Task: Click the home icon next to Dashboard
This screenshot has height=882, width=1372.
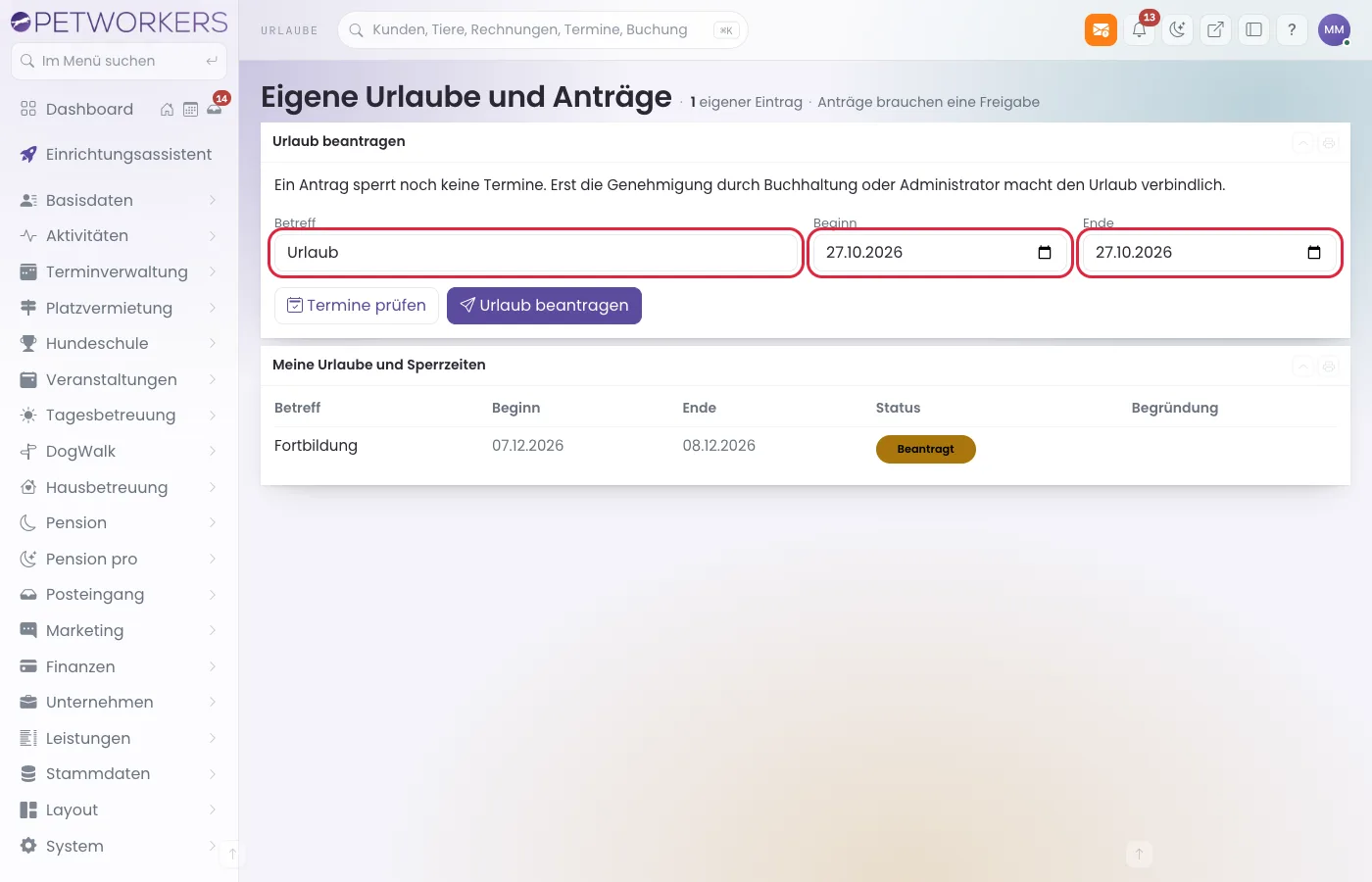Action: (167, 110)
